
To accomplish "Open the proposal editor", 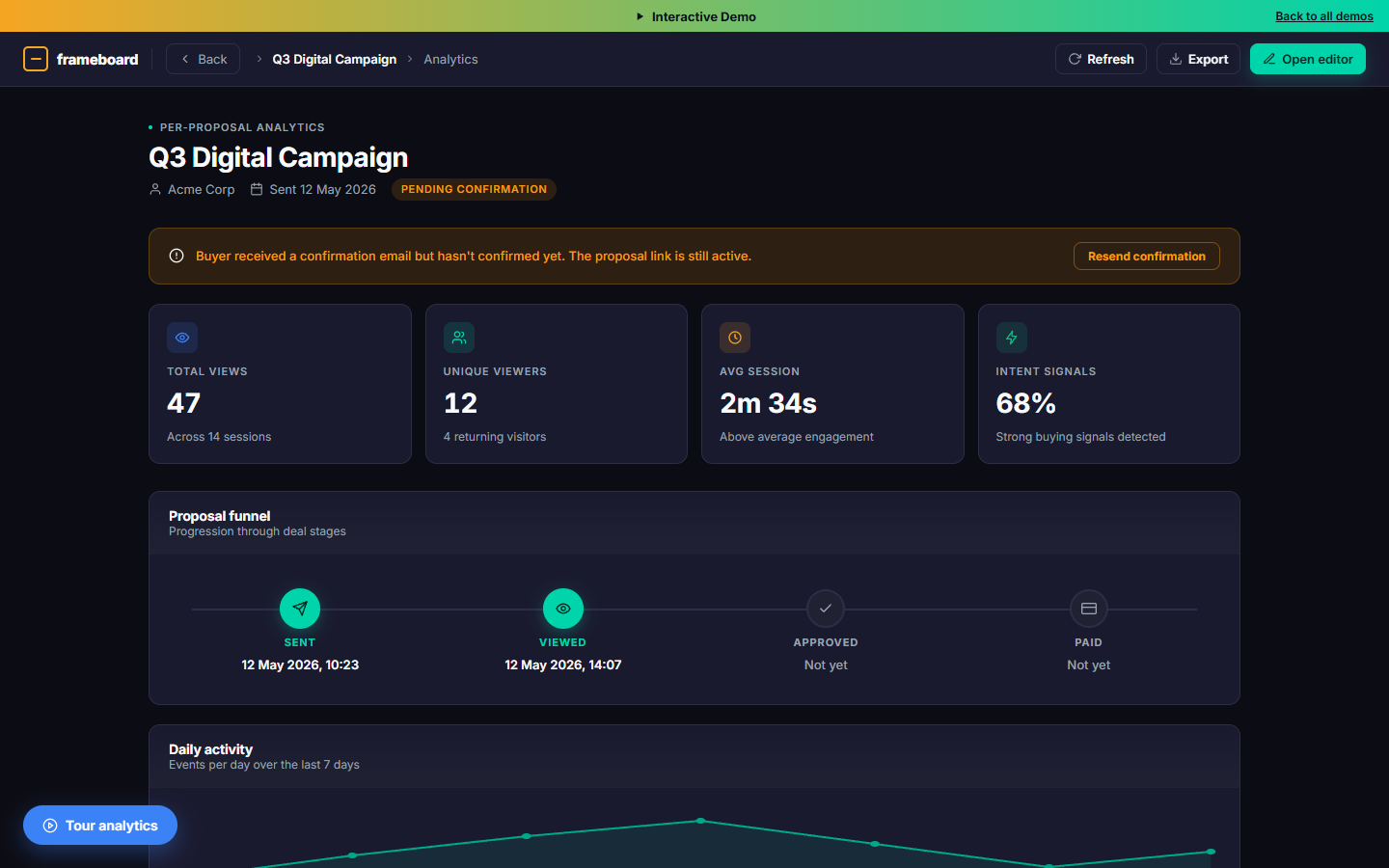I will [1307, 59].
